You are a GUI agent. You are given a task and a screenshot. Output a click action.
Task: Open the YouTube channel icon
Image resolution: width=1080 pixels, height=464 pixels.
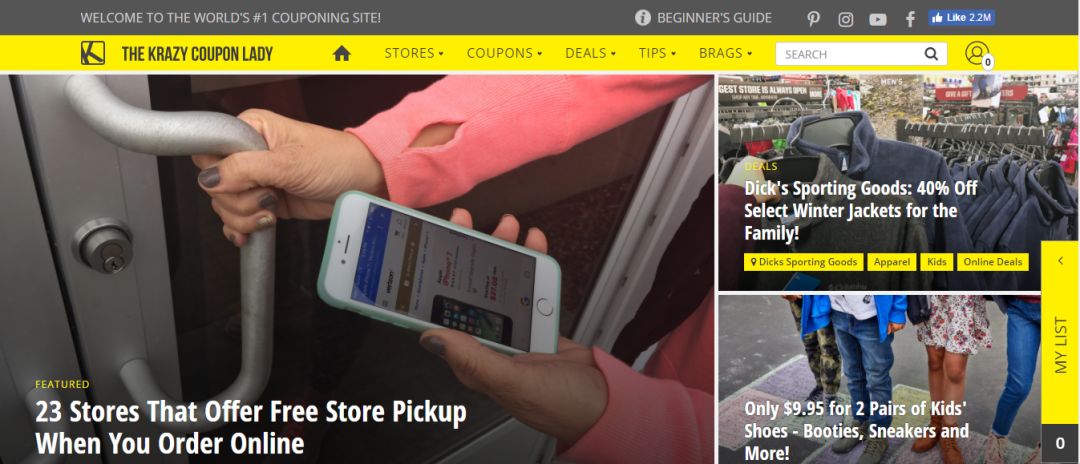click(x=878, y=19)
